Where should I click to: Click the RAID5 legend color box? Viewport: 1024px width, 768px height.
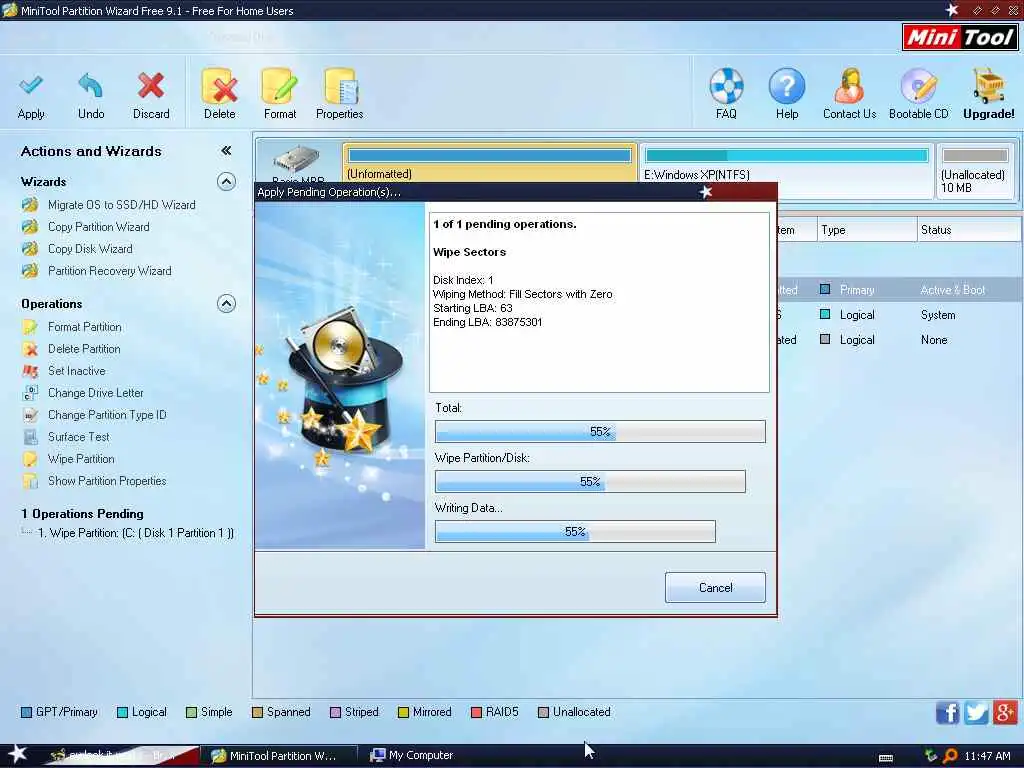tap(476, 712)
